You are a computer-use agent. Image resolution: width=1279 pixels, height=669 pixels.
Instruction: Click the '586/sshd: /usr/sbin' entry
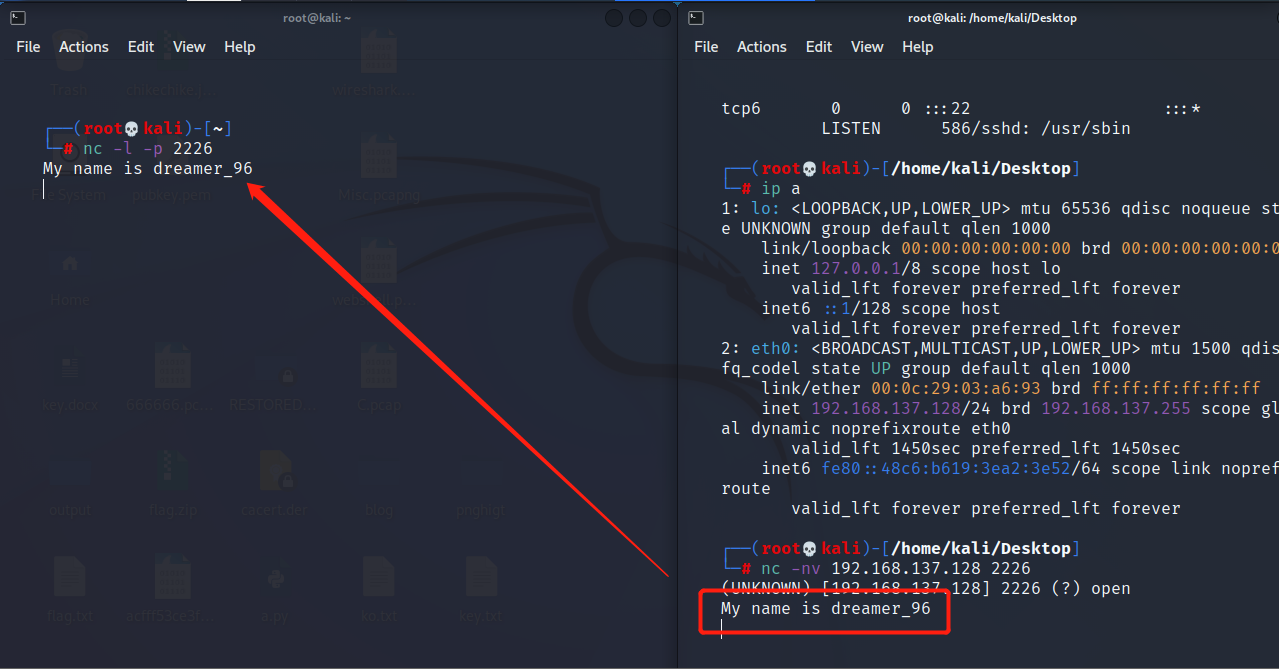1036,129
